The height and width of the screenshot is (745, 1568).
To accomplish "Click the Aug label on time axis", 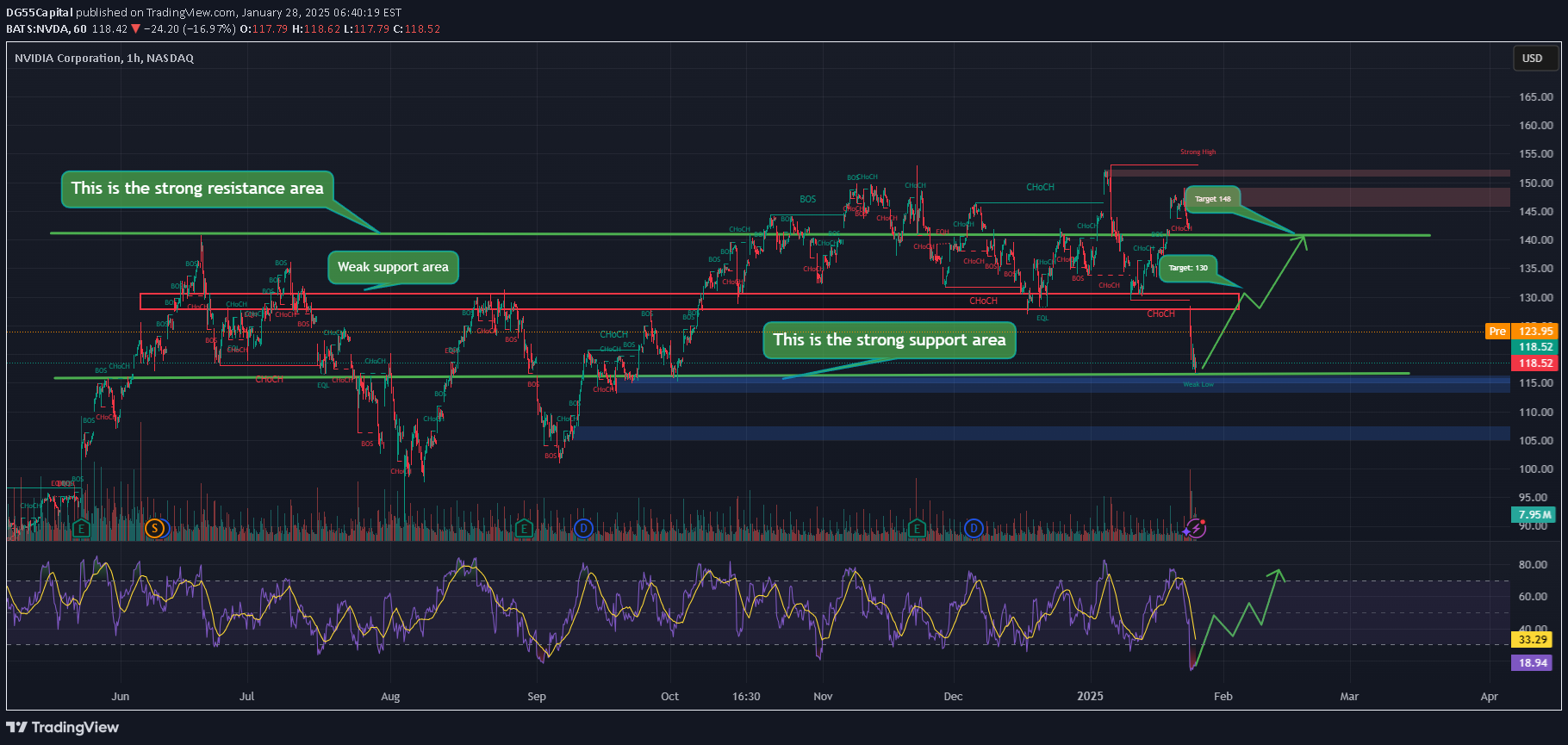I will point(390,696).
